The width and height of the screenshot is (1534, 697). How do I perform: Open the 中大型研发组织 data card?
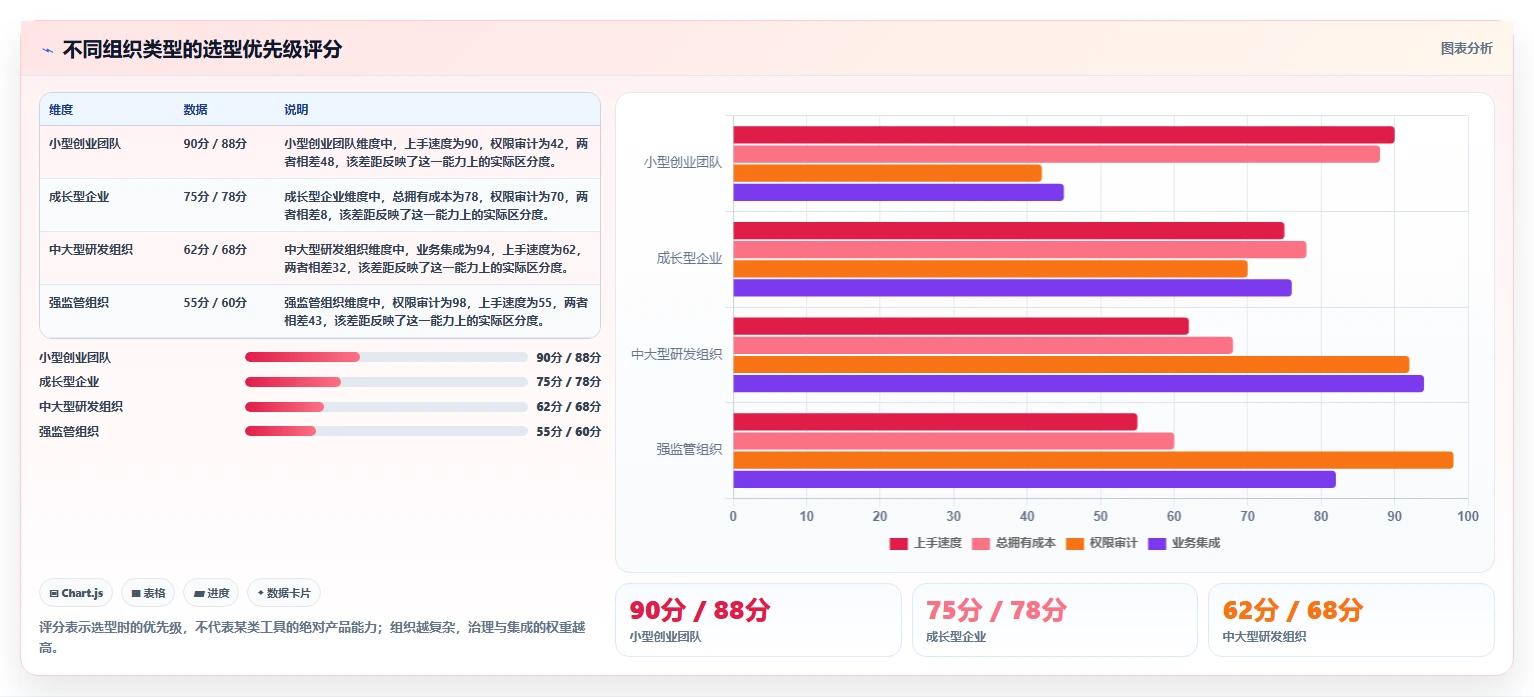1351,620
